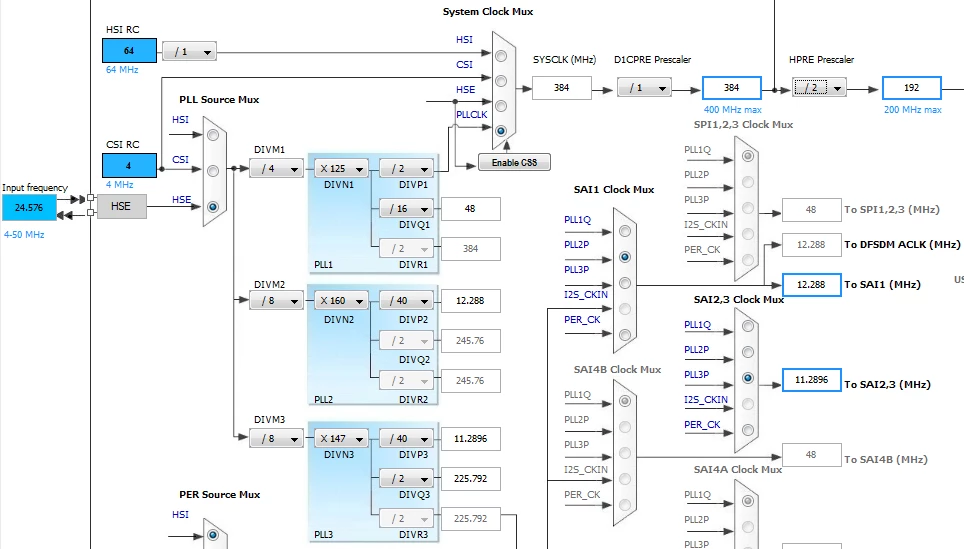
Task: Open the DIVN1 X 125 dropdown
Action: (341, 168)
